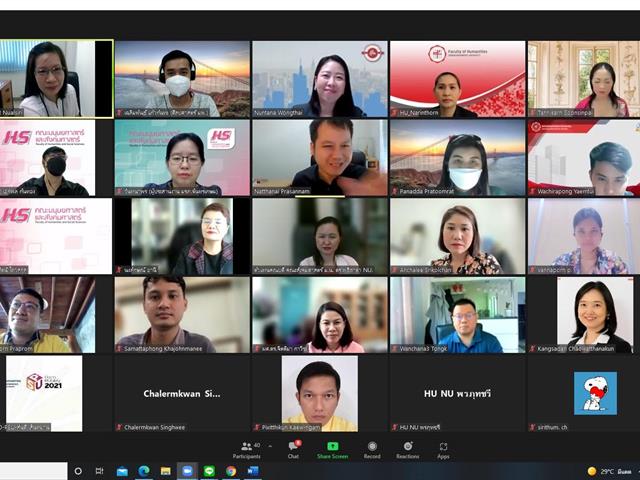Click the Snoopy profile picture
The width and height of the screenshot is (640, 480).
click(596, 393)
